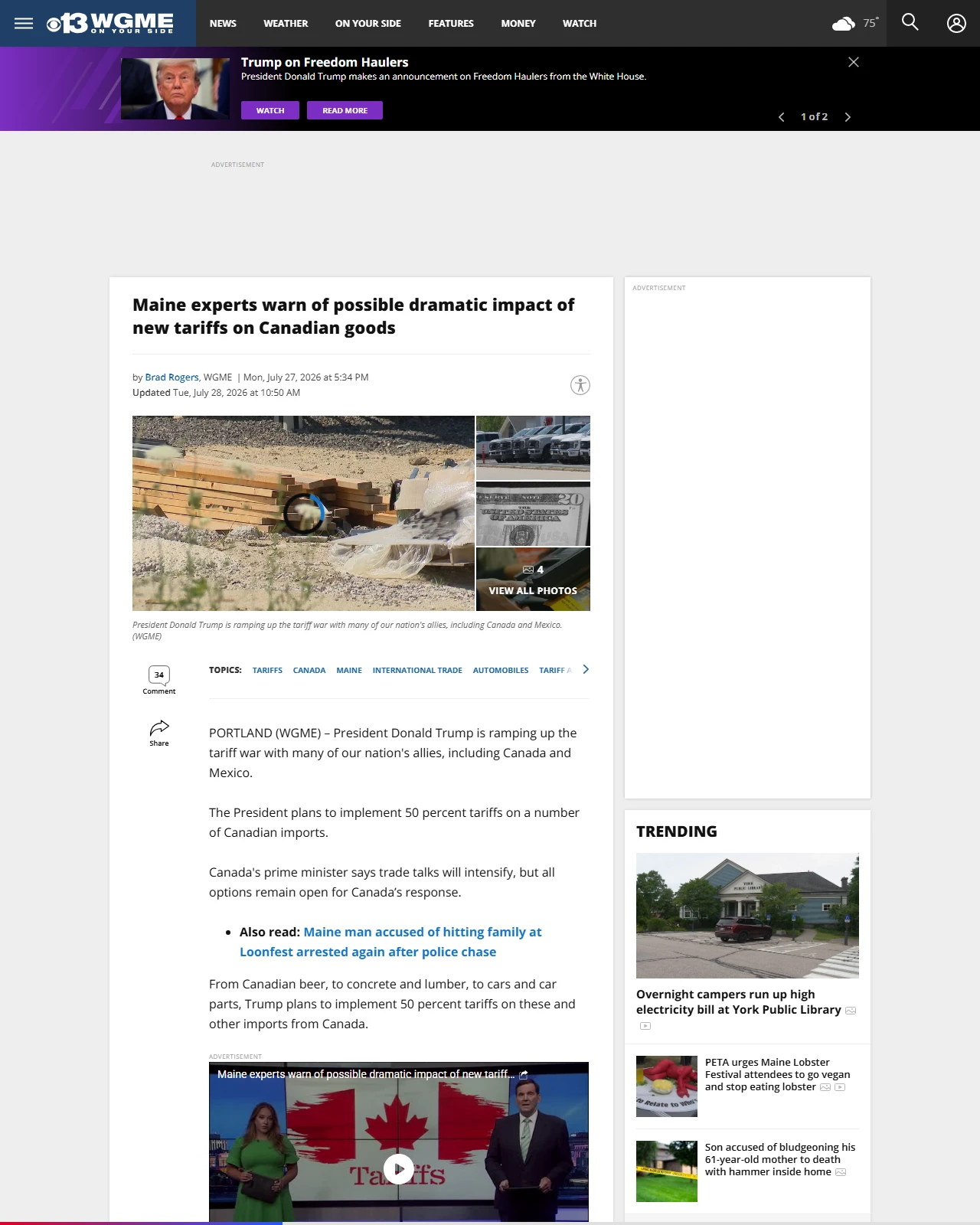
Task: Open the PETA lobster festival thumbnail
Action: pos(667,1086)
